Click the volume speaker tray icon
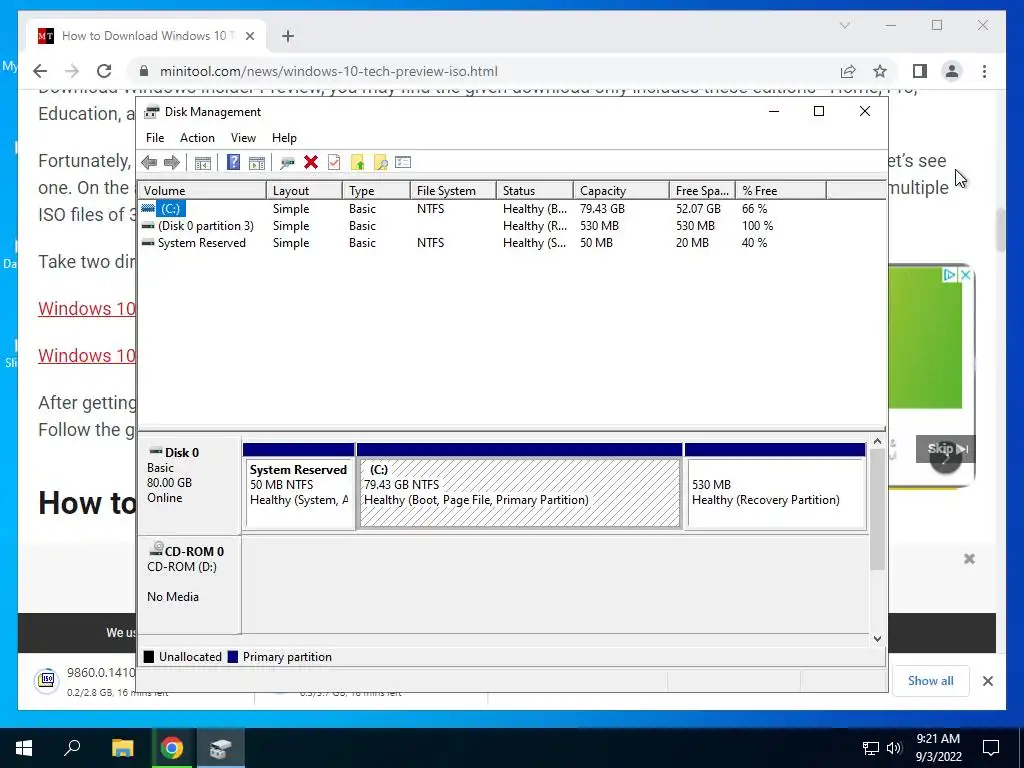 (894, 748)
